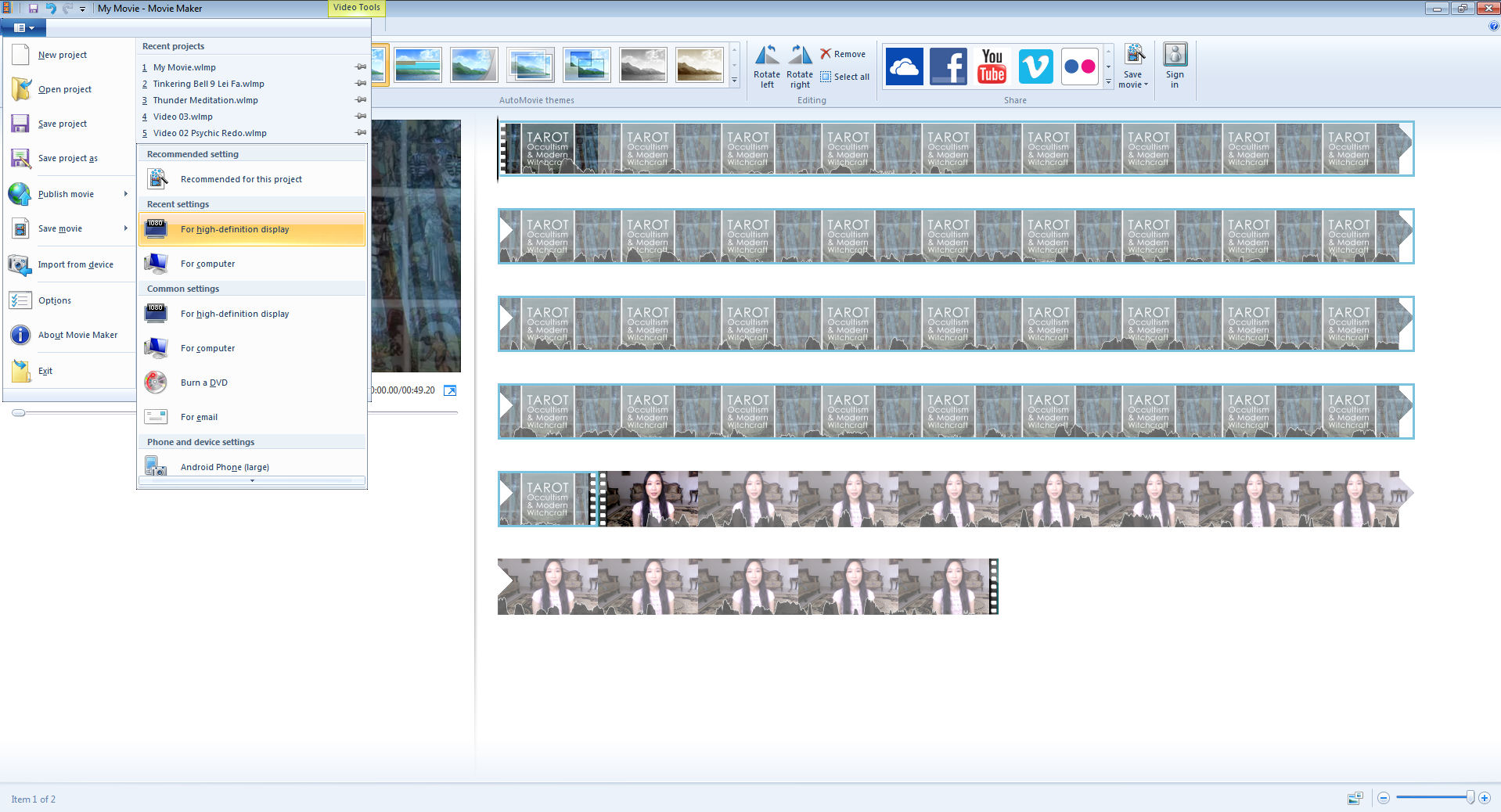Choose Burn a DVD setting
Screen dimensions: 1501x812
tap(203, 383)
